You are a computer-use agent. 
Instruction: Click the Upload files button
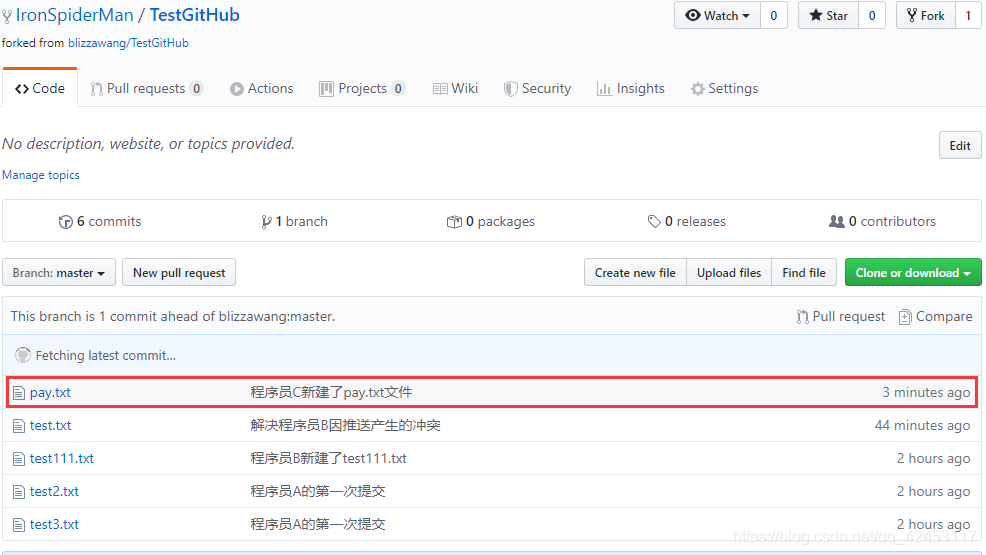pos(729,273)
